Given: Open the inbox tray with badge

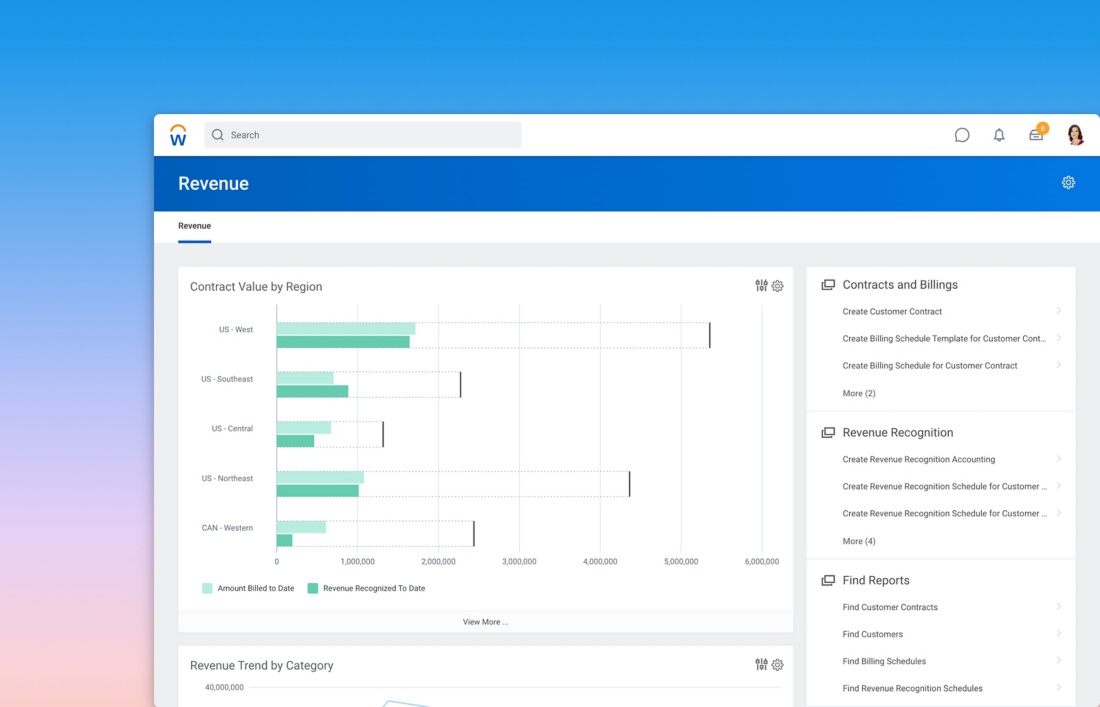Looking at the screenshot, I should 1036,135.
